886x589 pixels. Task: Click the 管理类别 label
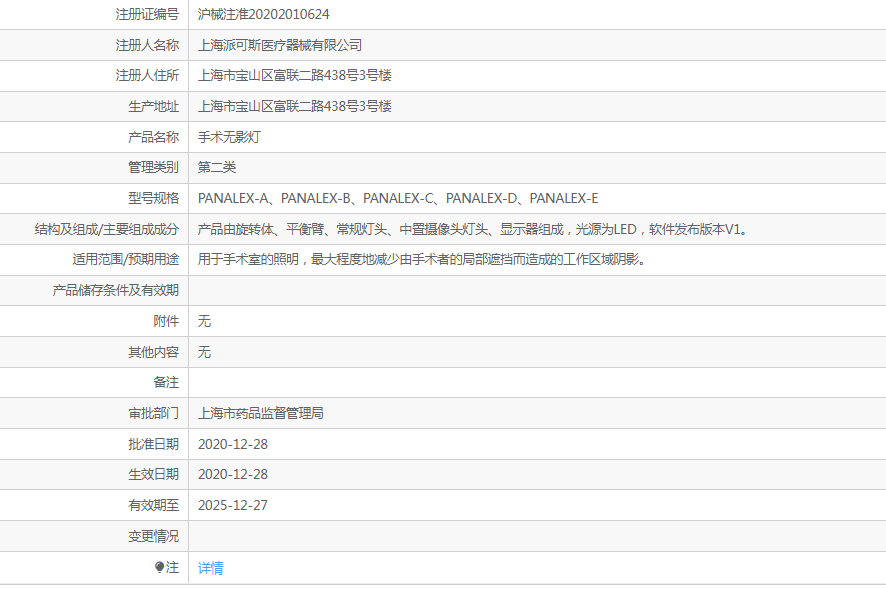153,167
